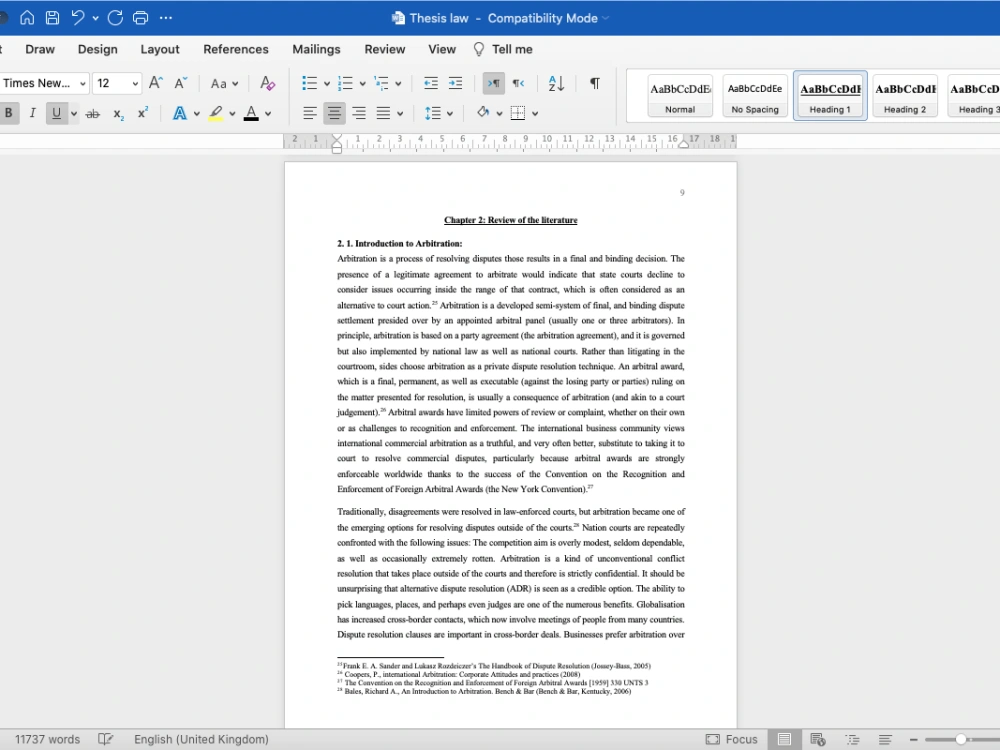Apply the Heading 1 style

[830, 96]
